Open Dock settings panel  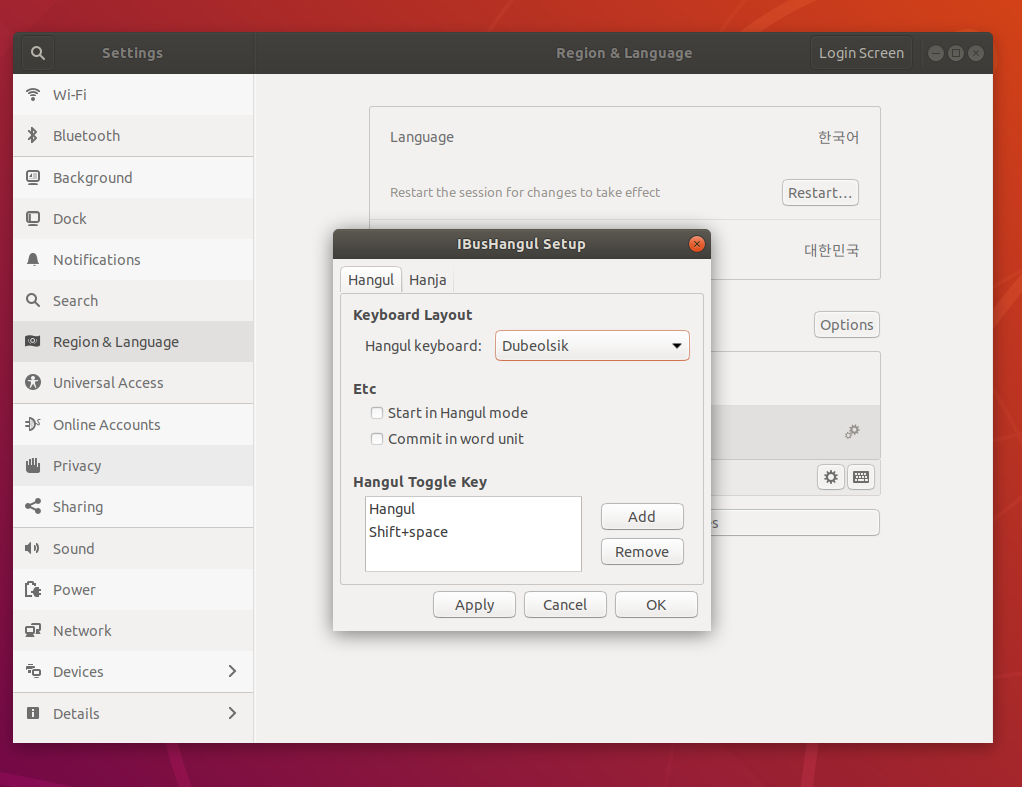(x=133, y=218)
